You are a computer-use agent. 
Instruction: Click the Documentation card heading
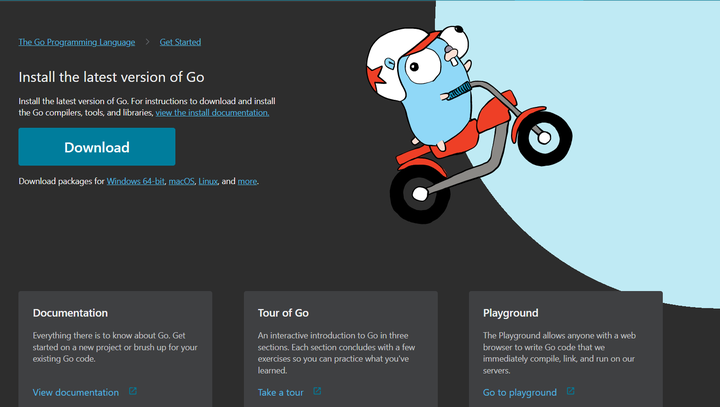[x=70, y=313]
